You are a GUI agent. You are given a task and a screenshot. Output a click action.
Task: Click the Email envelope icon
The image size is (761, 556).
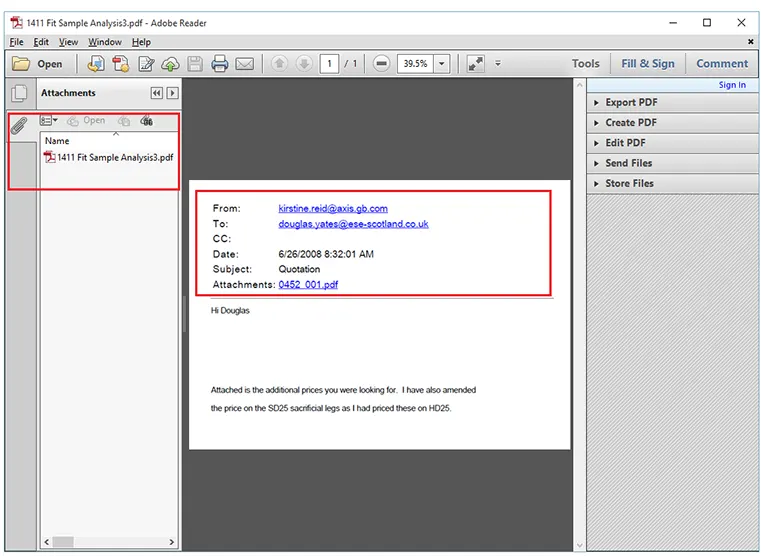tap(245, 64)
